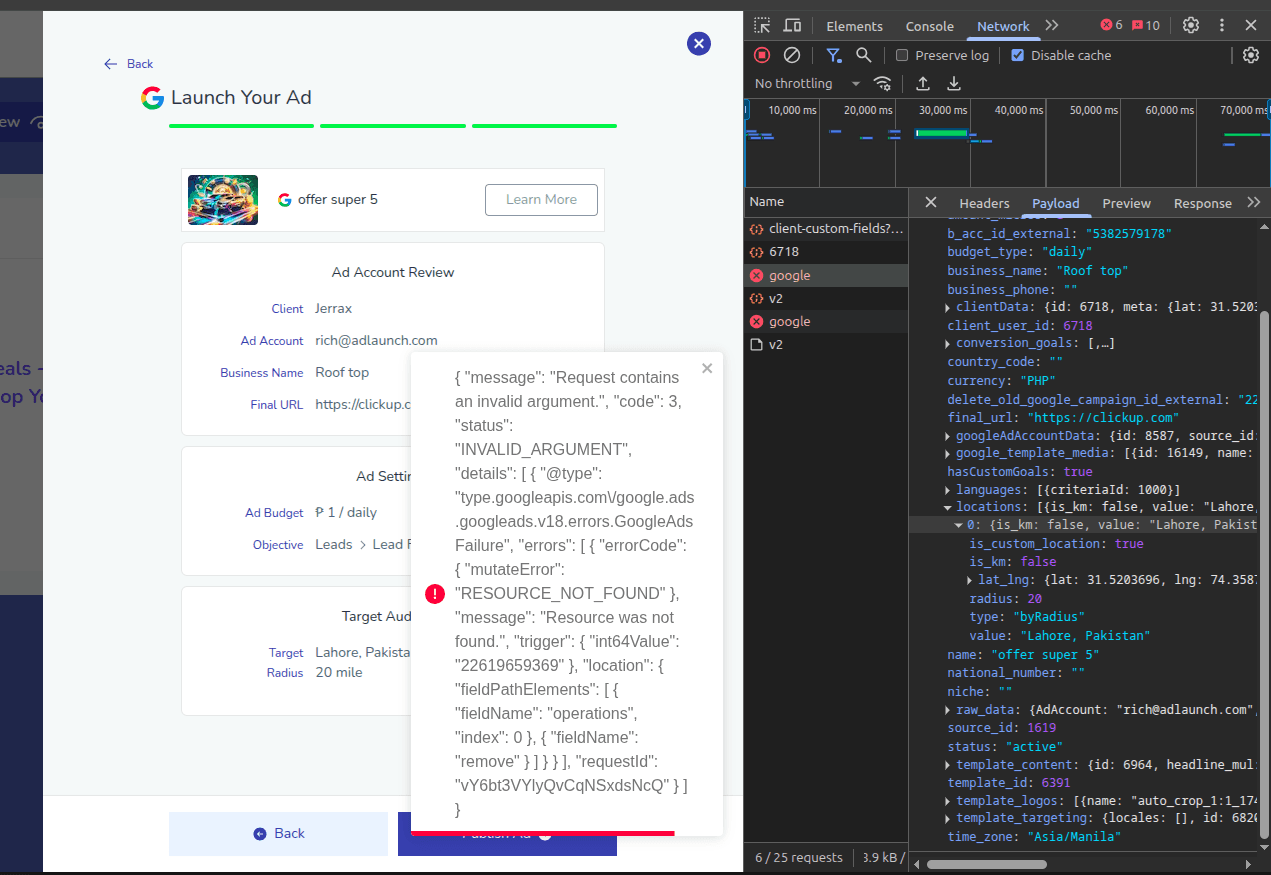1271x875 pixels.
Task: Switch to the Console tab
Action: tap(929, 26)
